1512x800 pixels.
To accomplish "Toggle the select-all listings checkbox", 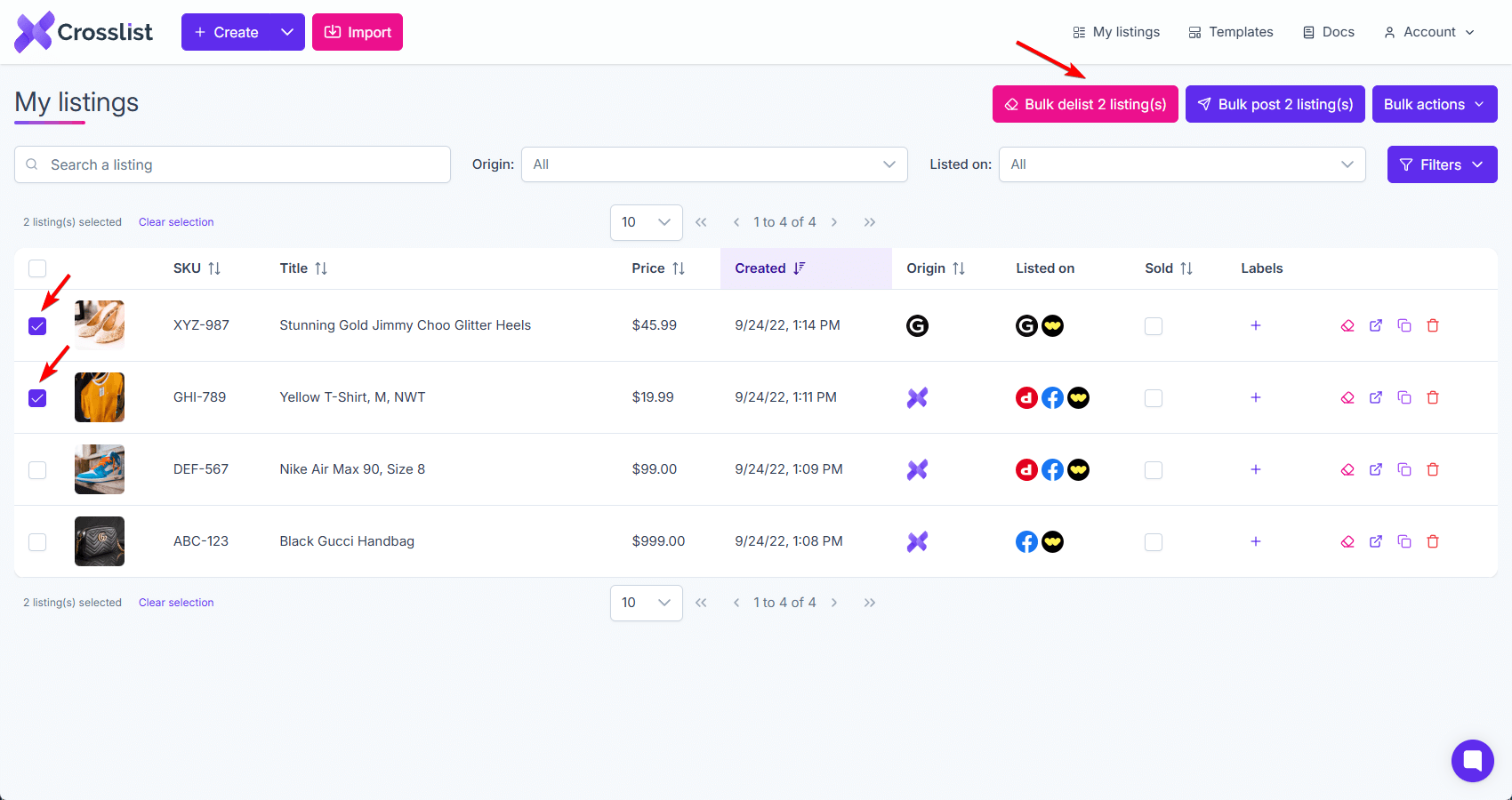I will 37,268.
